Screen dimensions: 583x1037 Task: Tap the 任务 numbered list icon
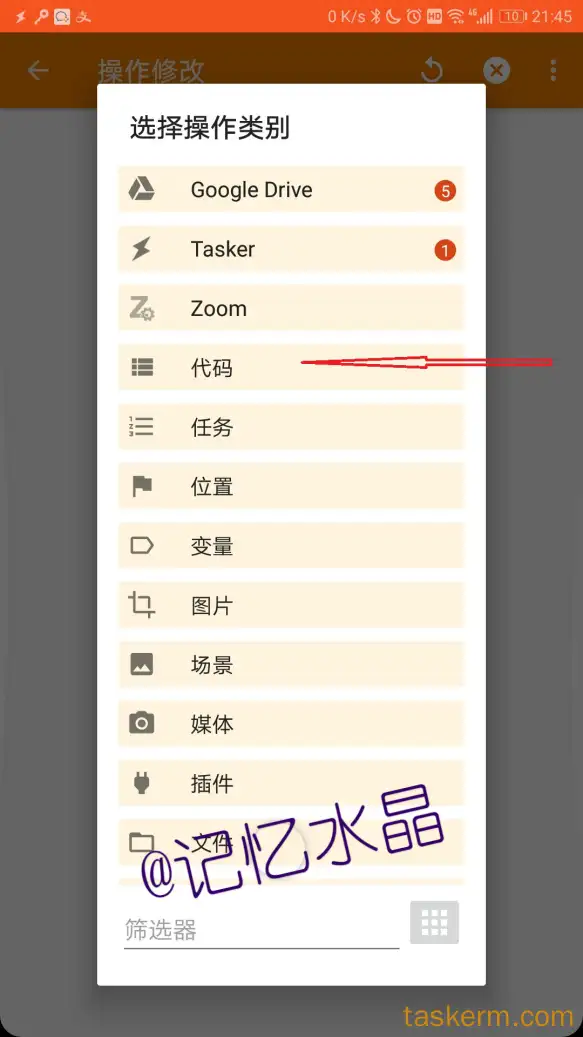click(x=141, y=427)
